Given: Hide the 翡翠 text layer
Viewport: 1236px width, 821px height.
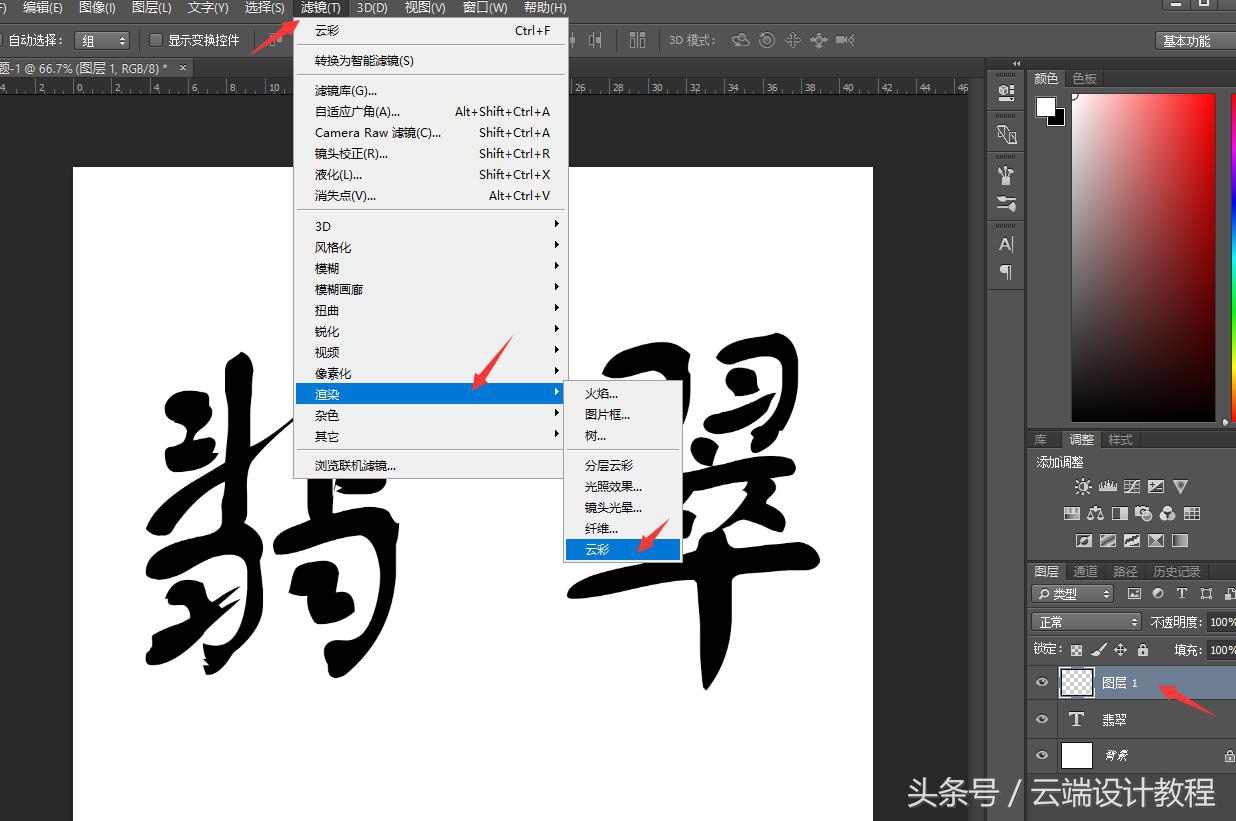Looking at the screenshot, I should pyautogui.click(x=1041, y=718).
